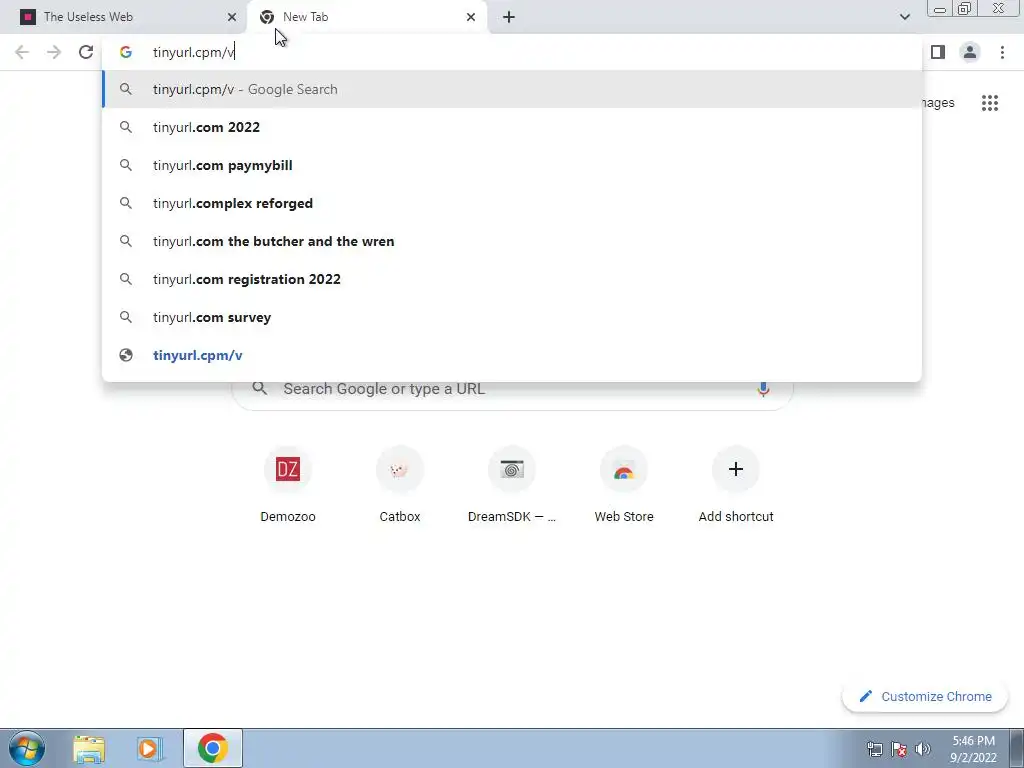Choose tinyurl.cpm/v Google Search suggestion
1024x768 pixels.
512,89
